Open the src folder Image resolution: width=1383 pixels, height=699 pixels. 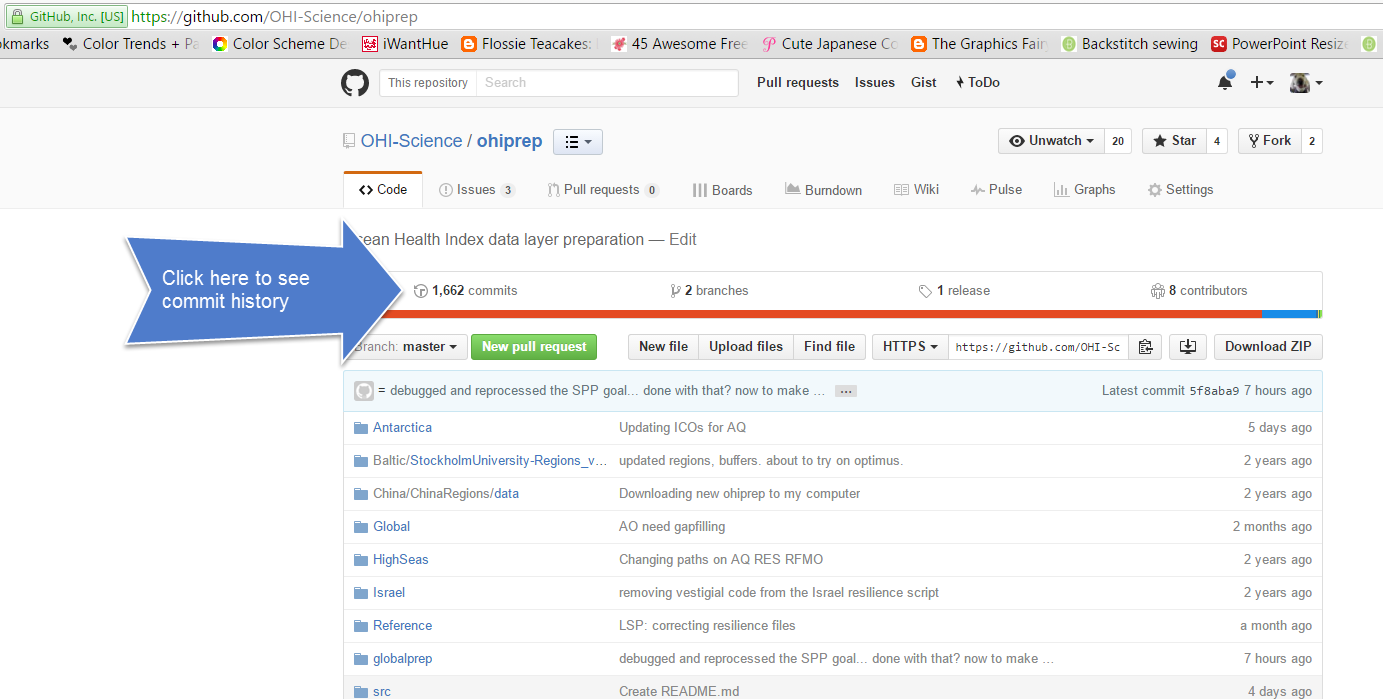coord(382,691)
